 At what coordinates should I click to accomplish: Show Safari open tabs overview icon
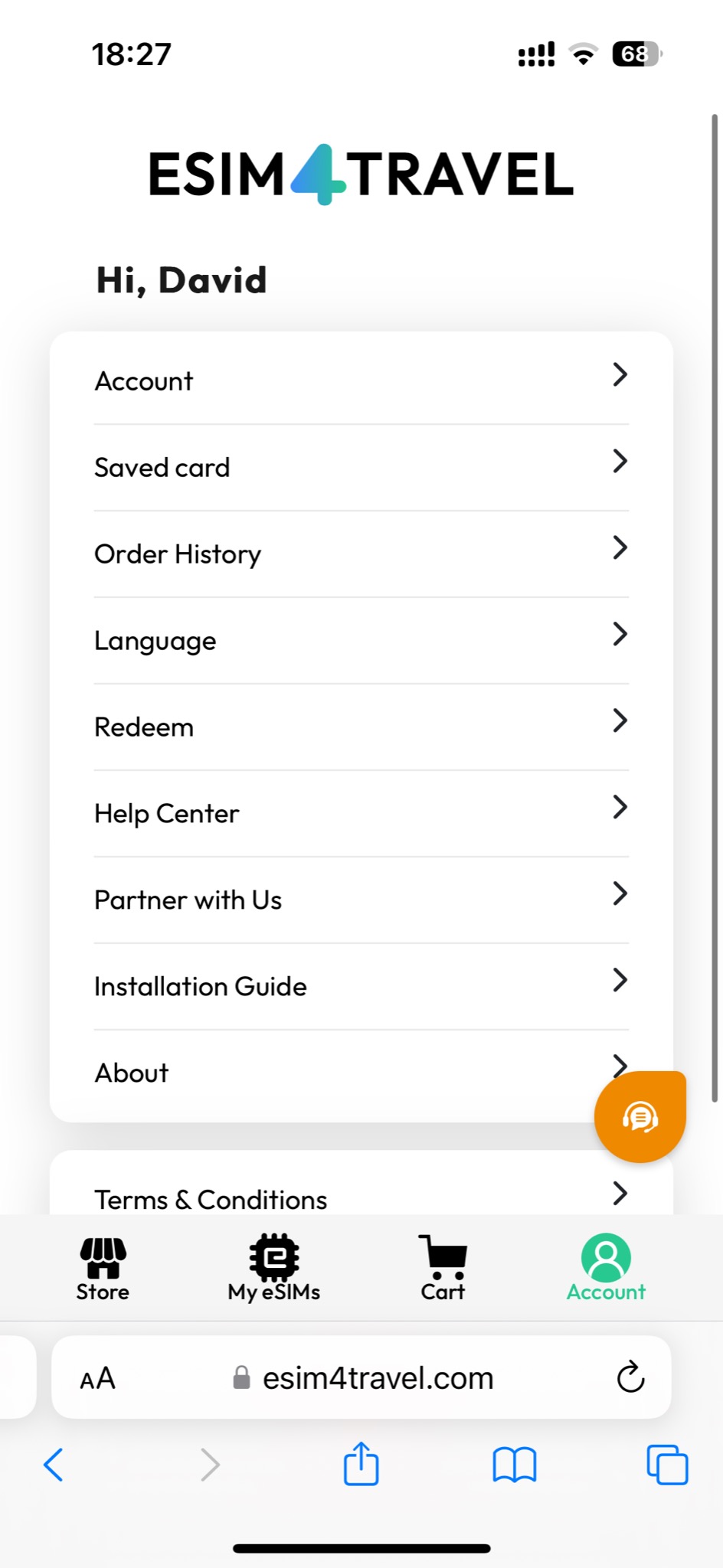pyautogui.click(x=667, y=1465)
